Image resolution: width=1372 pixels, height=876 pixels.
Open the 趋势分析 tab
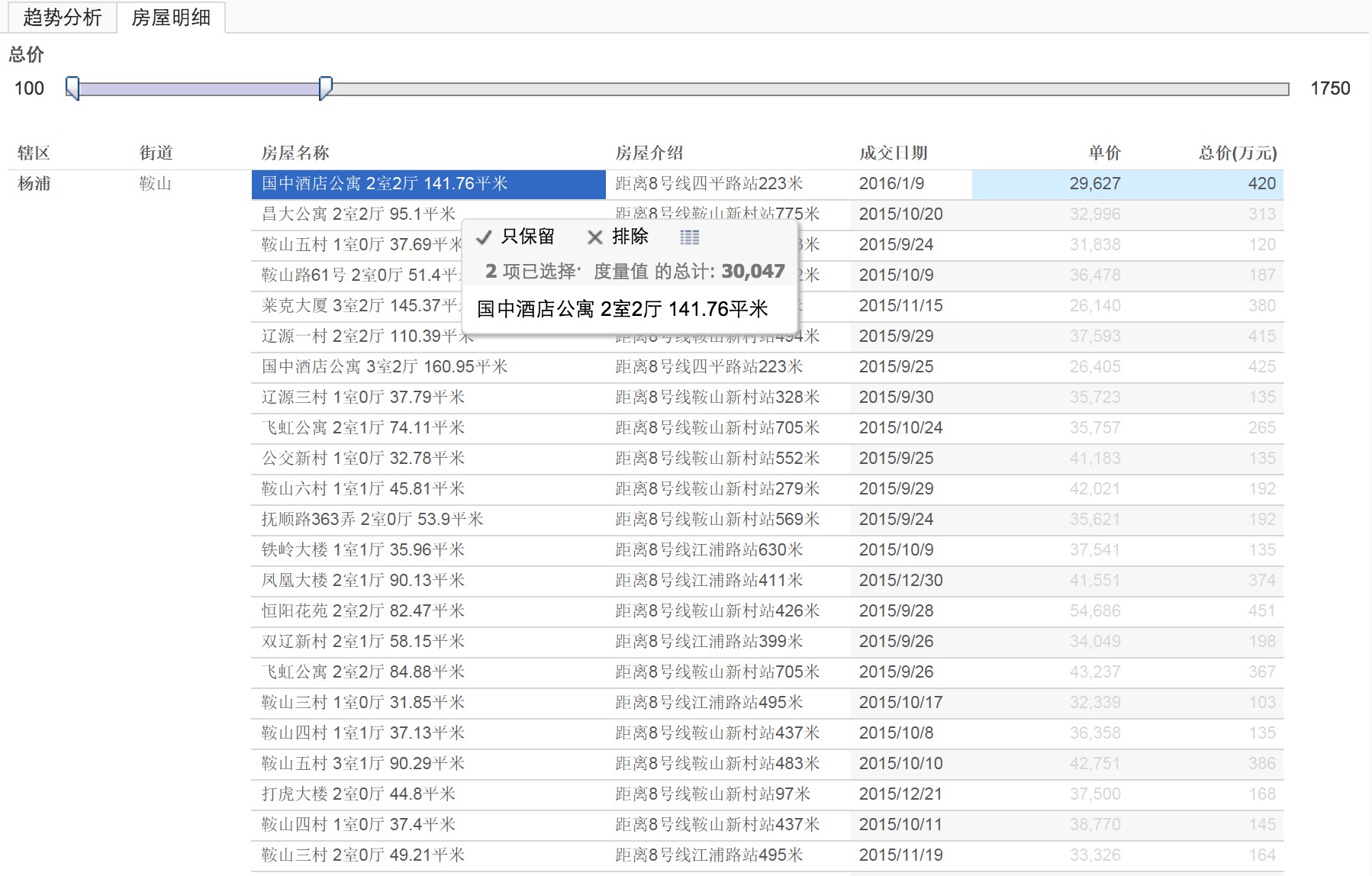pos(62,17)
